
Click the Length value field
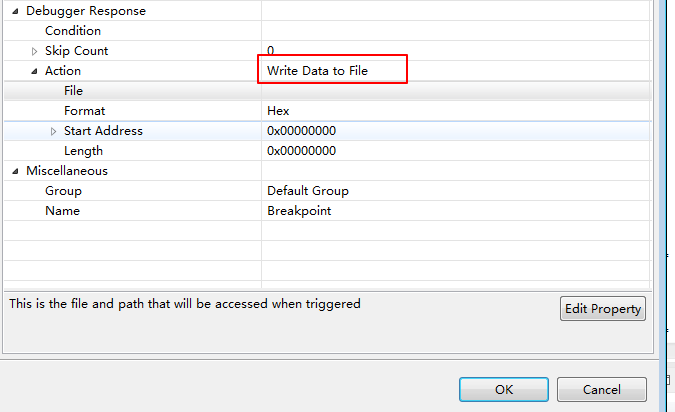click(x=301, y=151)
